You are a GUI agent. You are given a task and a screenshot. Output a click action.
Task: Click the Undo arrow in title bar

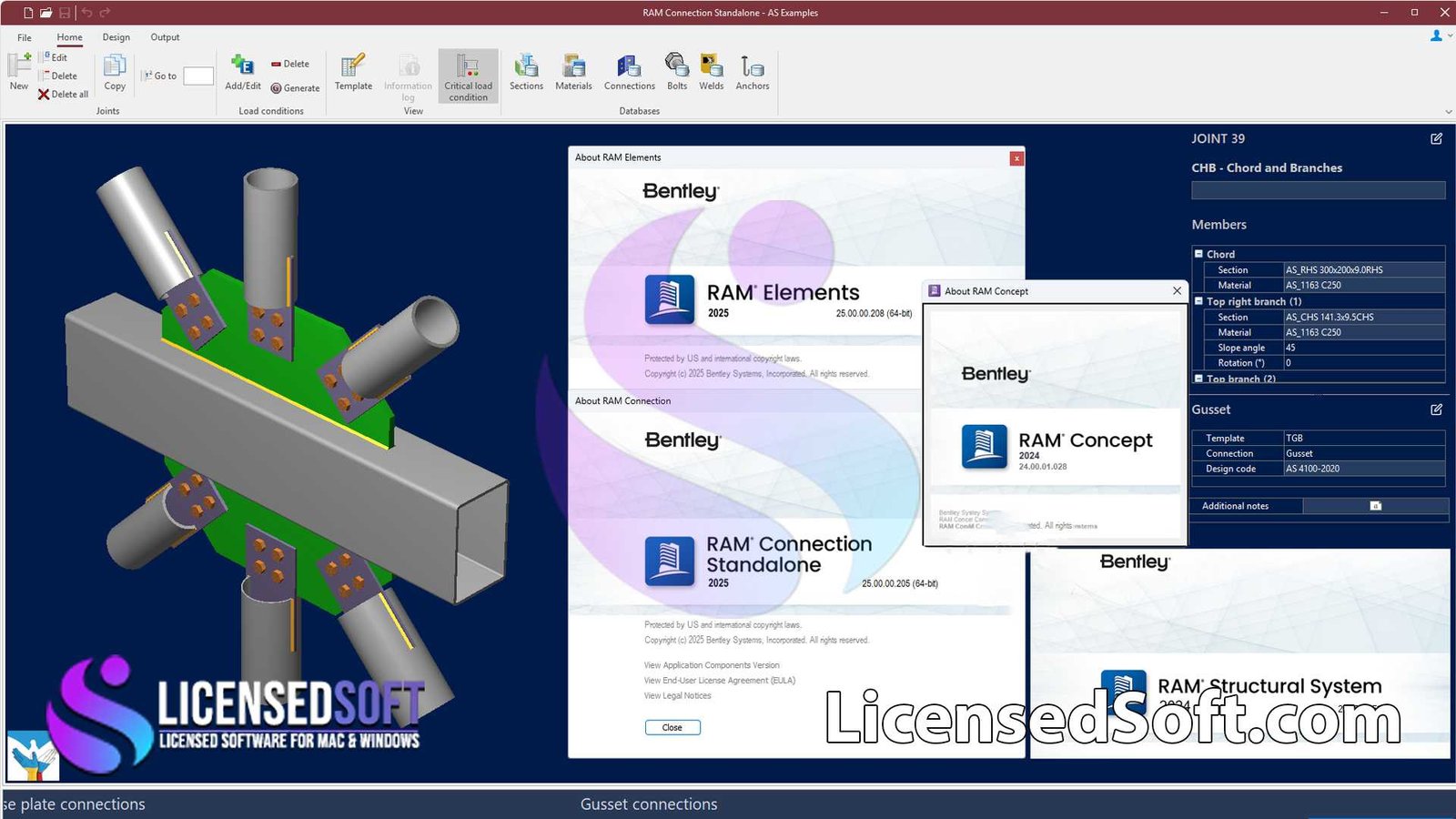[x=87, y=13]
